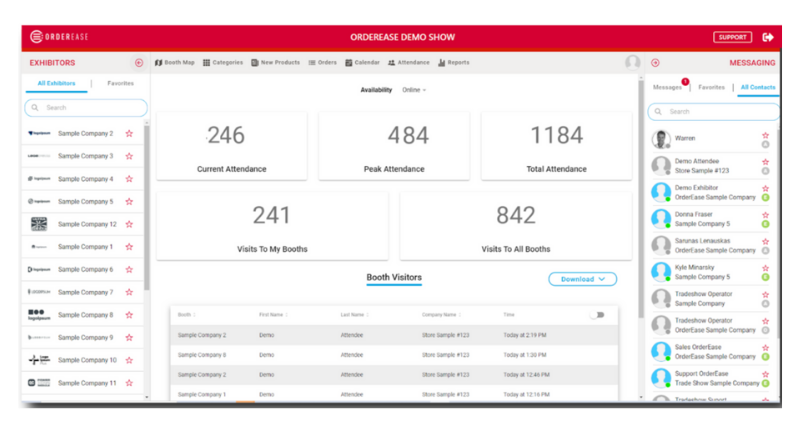Switch to exhibitor Favorites tab

(121, 83)
